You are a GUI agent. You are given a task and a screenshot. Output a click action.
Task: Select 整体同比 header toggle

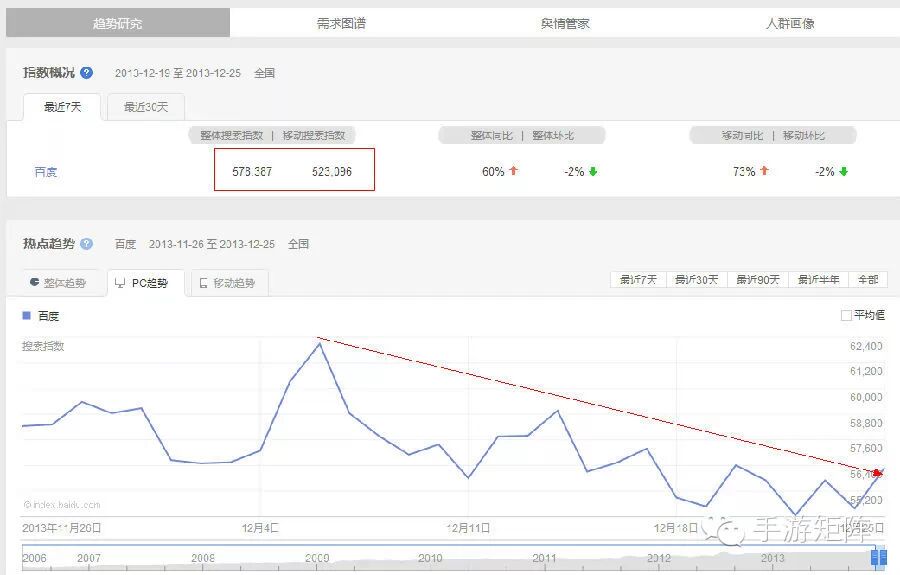click(x=491, y=135)
